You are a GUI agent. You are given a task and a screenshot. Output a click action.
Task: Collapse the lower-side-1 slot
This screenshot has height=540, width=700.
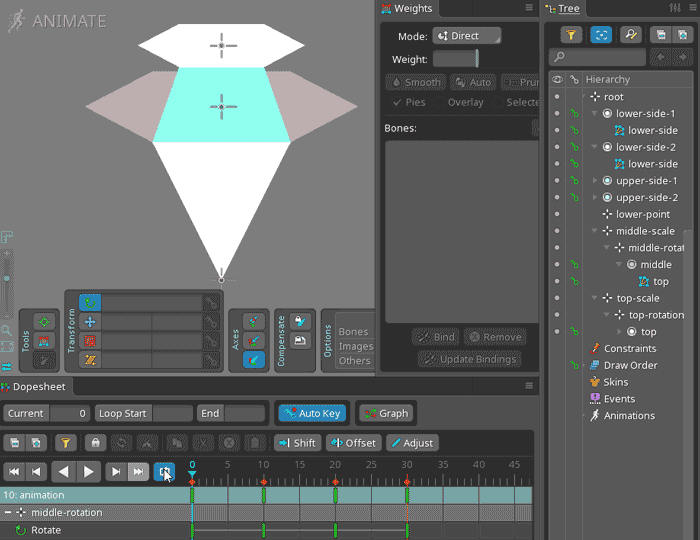[x=594, y=114]
